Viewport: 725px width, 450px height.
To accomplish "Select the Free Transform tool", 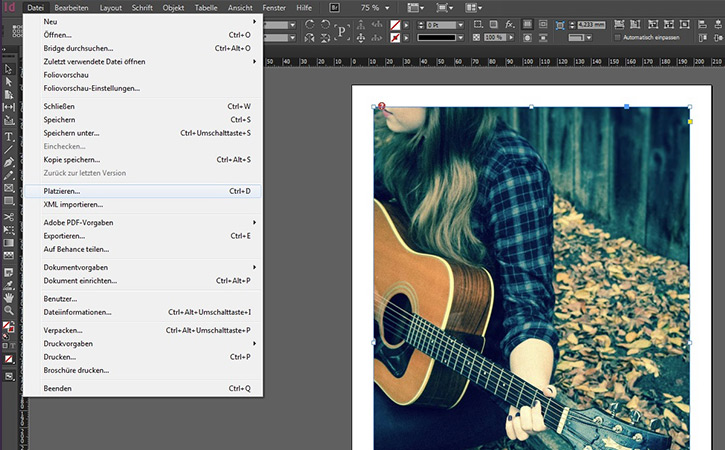I will point(8,230).
